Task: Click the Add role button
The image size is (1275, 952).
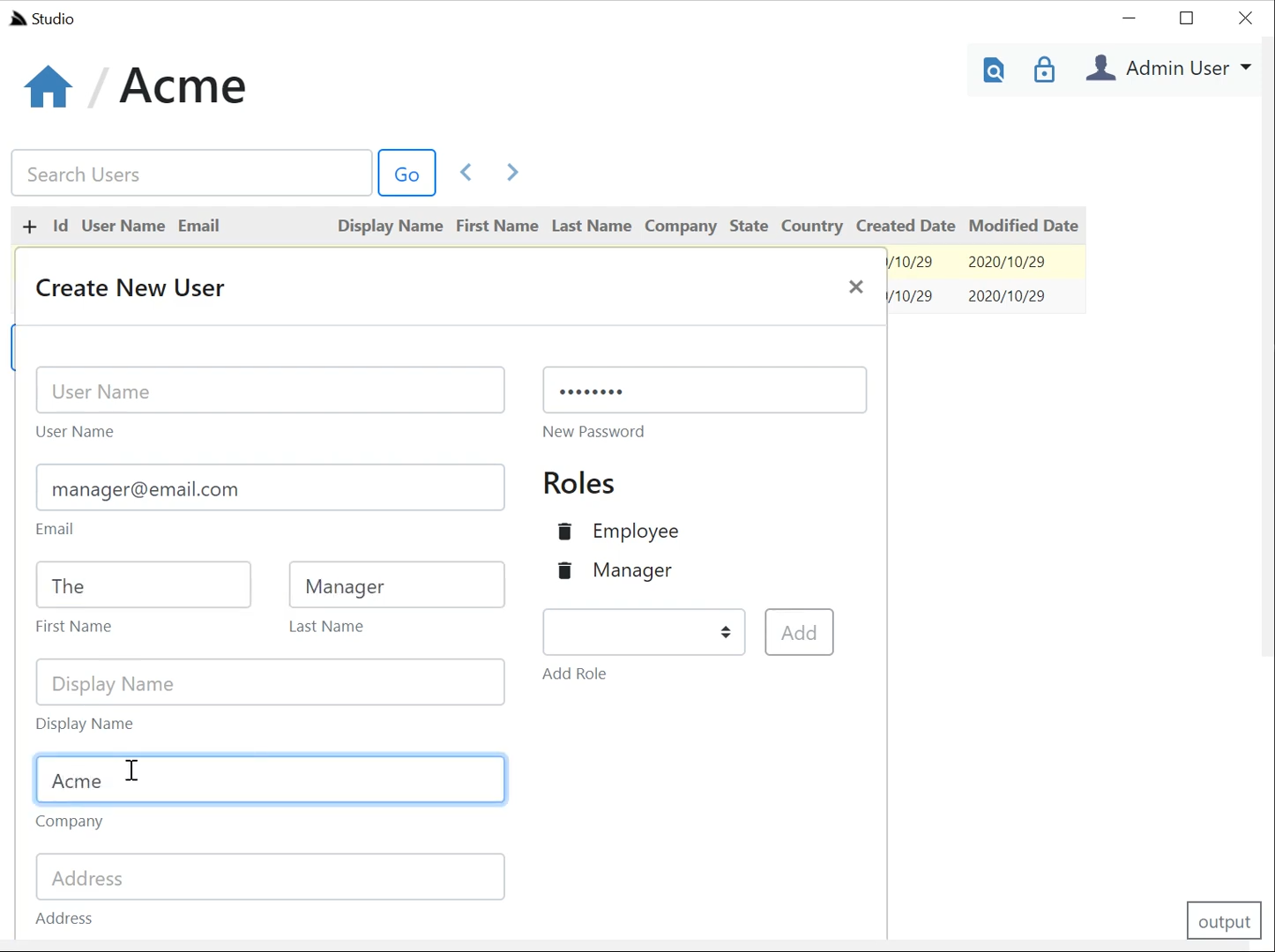Action: [799, 632]
